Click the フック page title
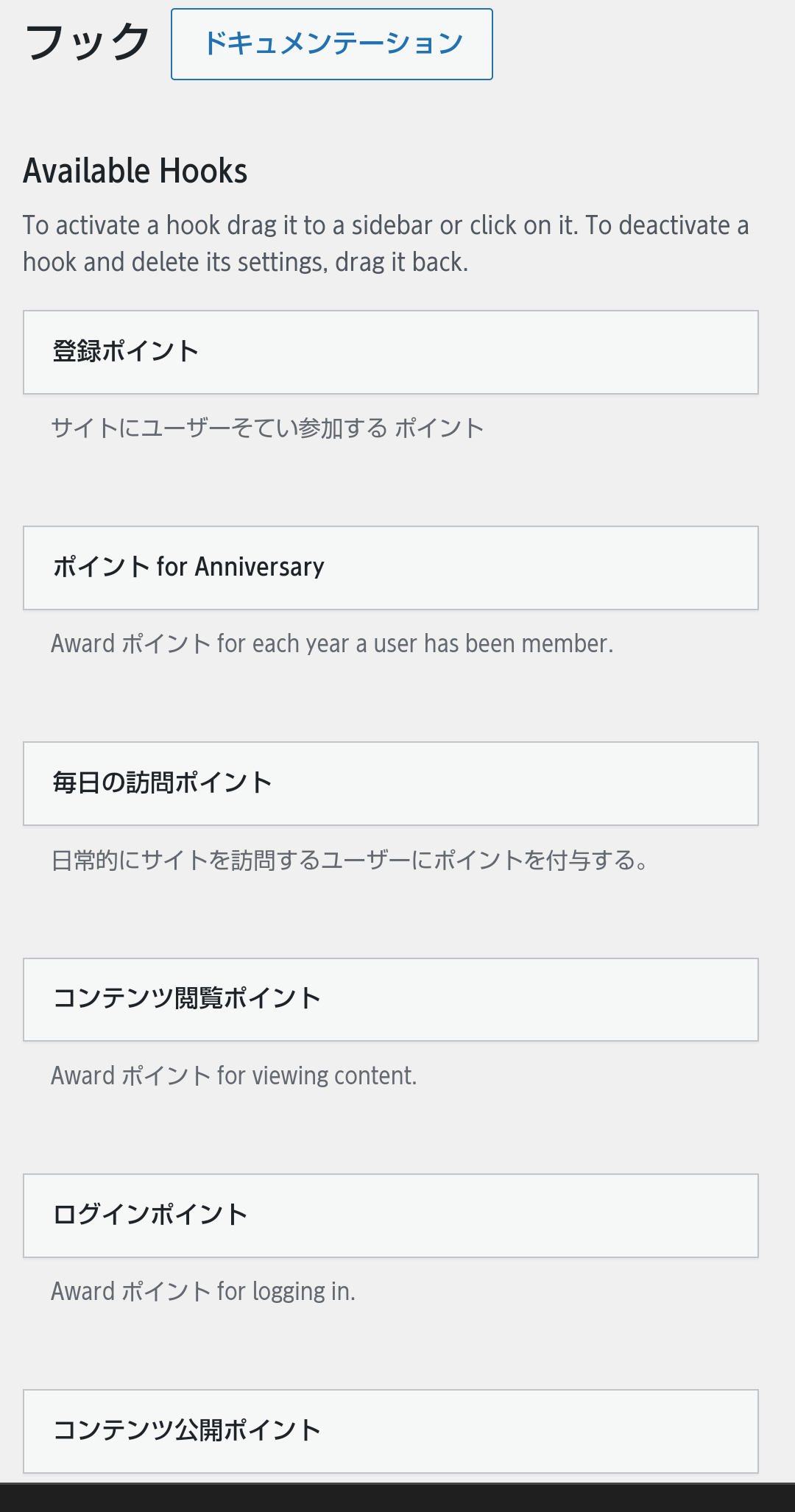Image resolution: width=795 pixels, height=1512 pixels. coord(88,43)
